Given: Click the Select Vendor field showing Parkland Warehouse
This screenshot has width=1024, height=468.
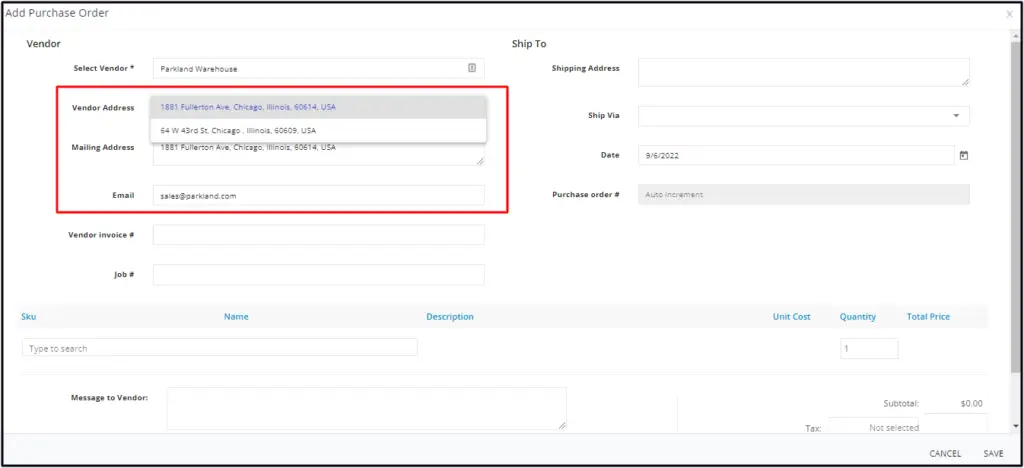Looking at the screenshot, I should click(x=319, y=69).
